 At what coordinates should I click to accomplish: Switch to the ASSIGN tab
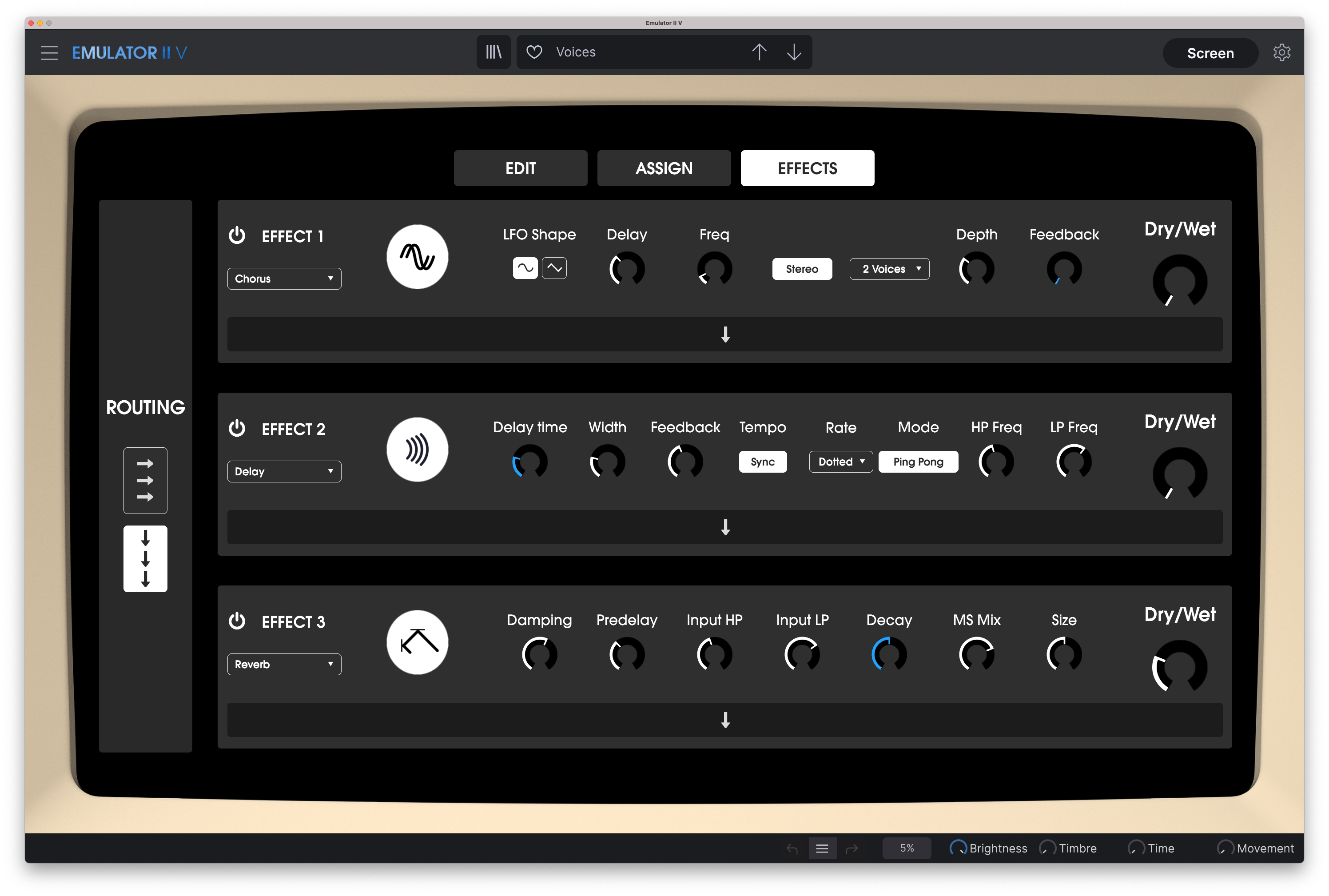click(664, 168)
